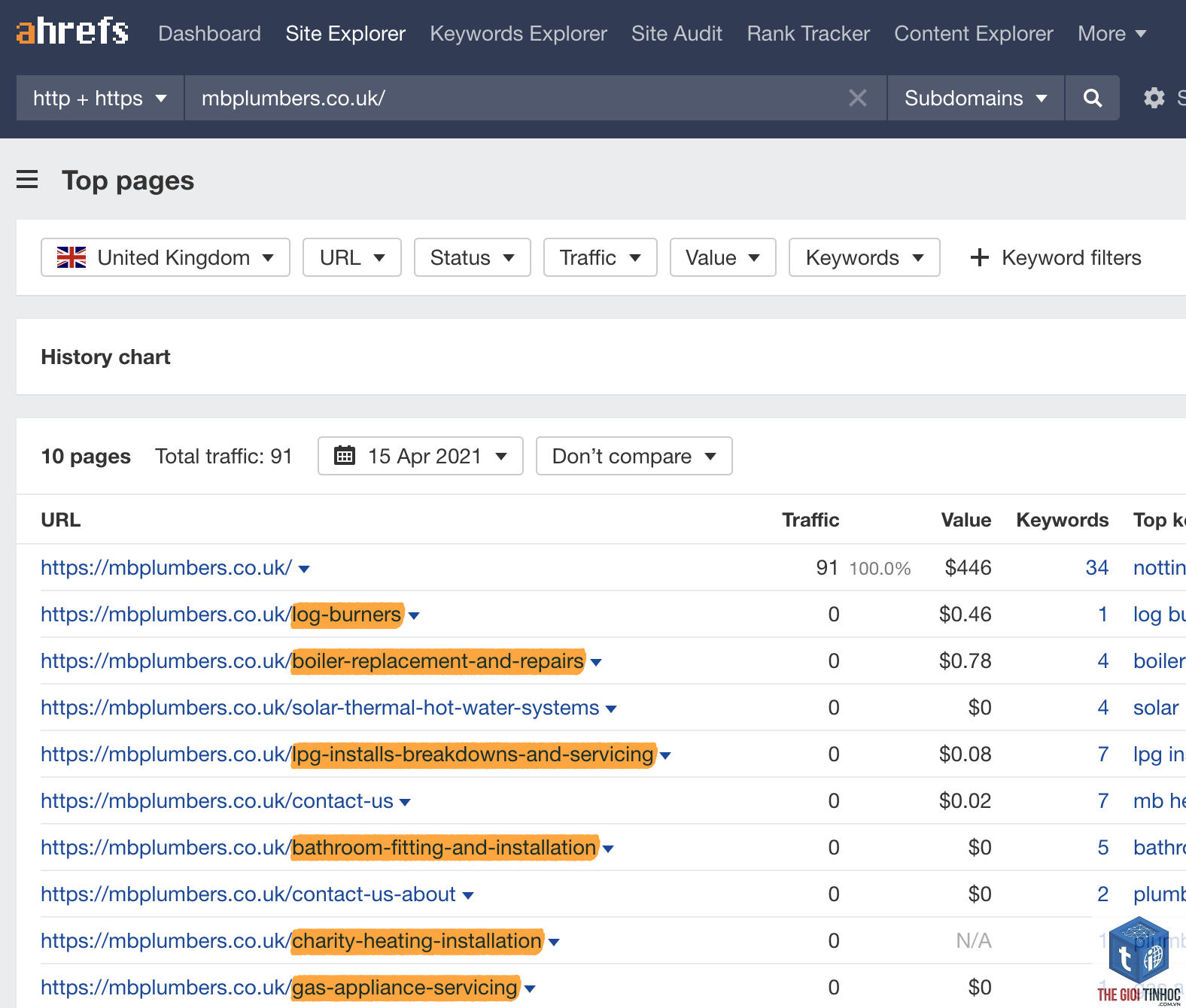Open the Traffic filter dropdown

tap(601, 257)
